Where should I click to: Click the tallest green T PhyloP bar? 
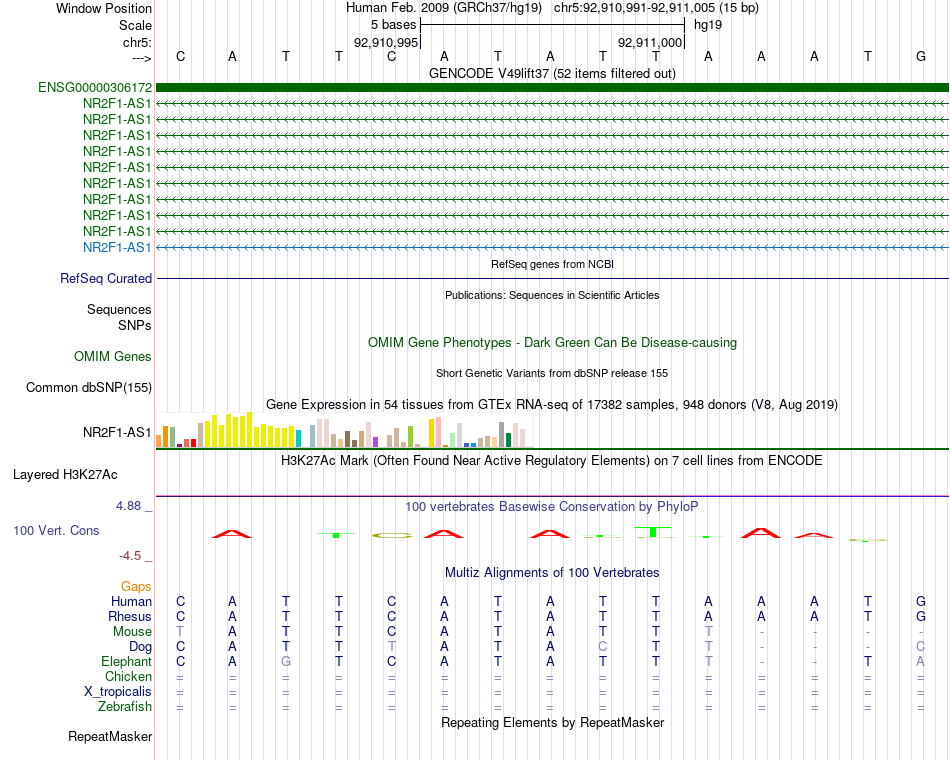653,532
